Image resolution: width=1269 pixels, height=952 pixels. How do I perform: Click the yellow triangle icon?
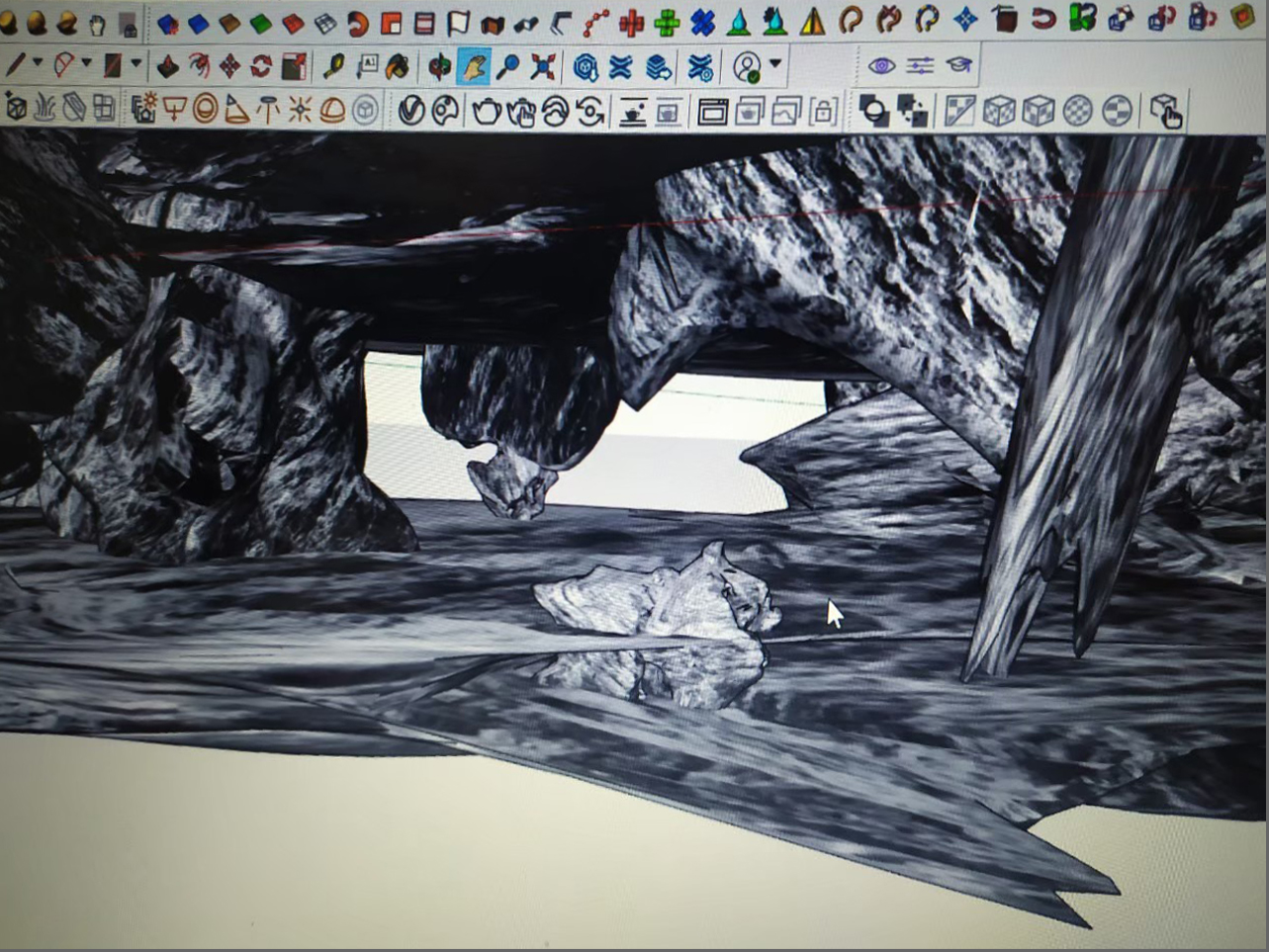tap(812, 21)
